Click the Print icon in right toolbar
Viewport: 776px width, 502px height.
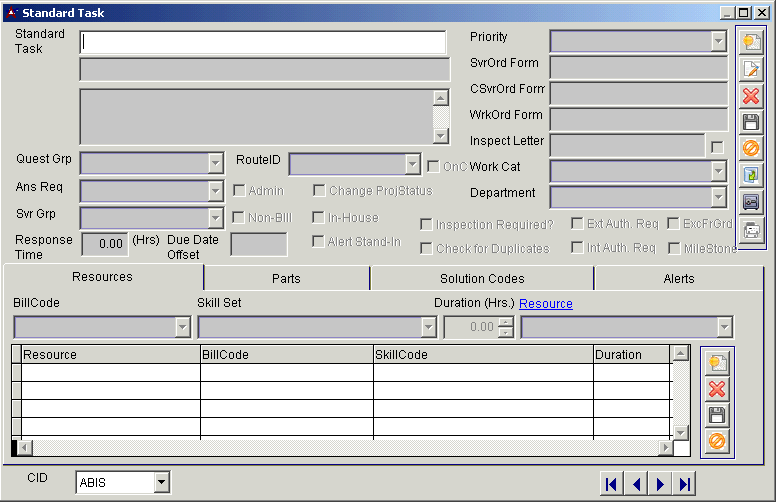click(x=750, y=228)
